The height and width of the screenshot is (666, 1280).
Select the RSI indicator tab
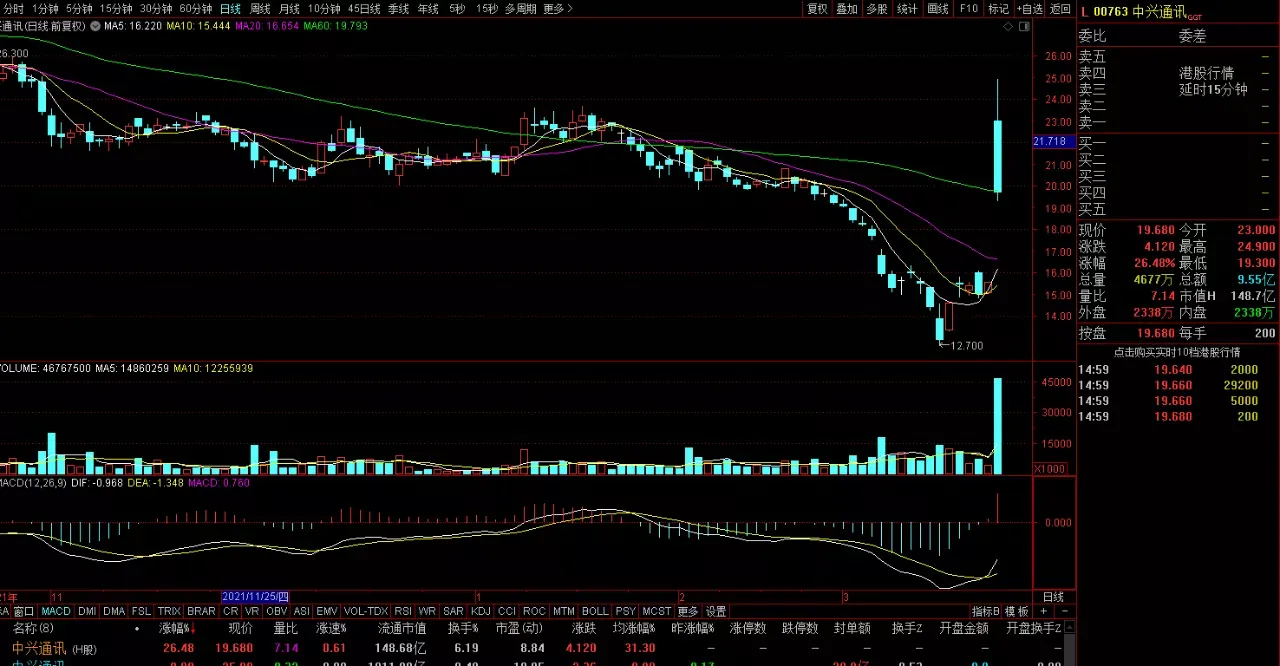(403, 611)
